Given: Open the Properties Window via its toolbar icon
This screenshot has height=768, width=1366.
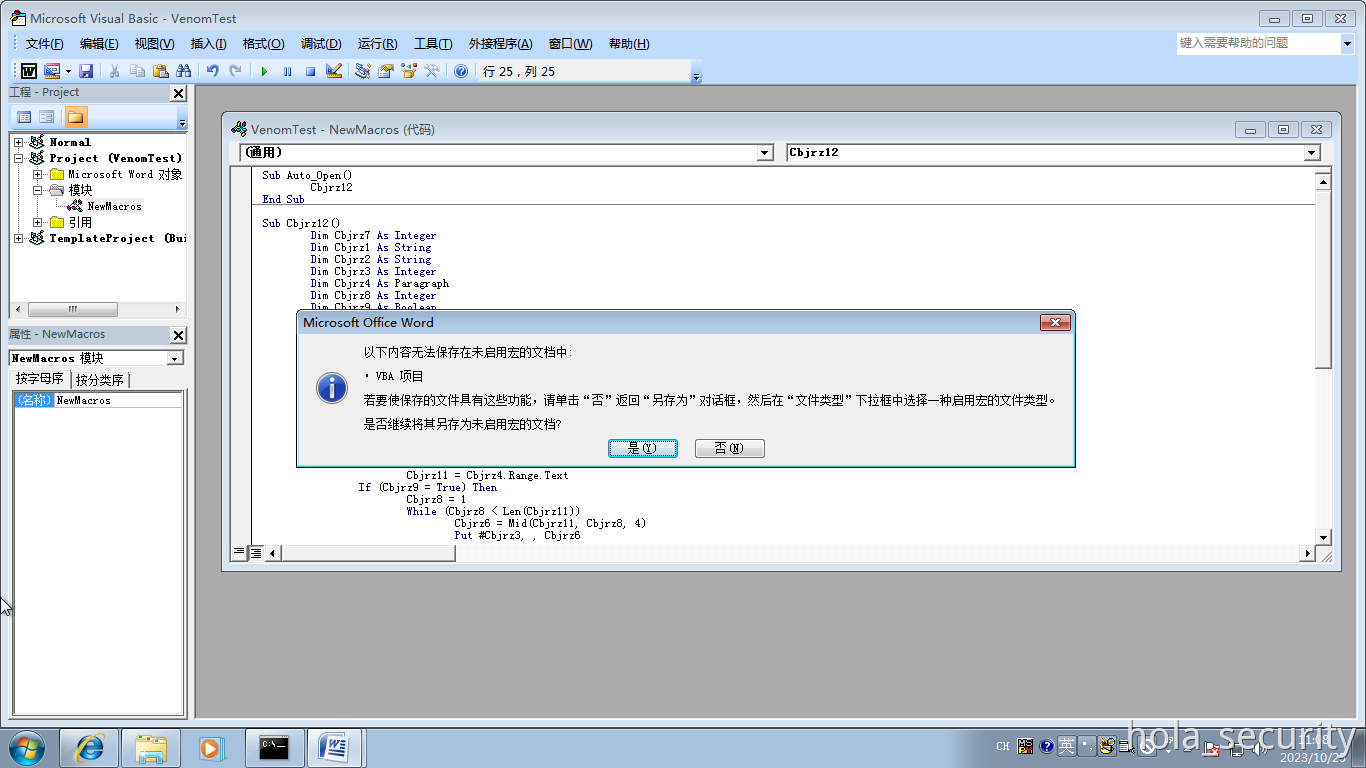Looking at the screenshot, I should point(385,71).
